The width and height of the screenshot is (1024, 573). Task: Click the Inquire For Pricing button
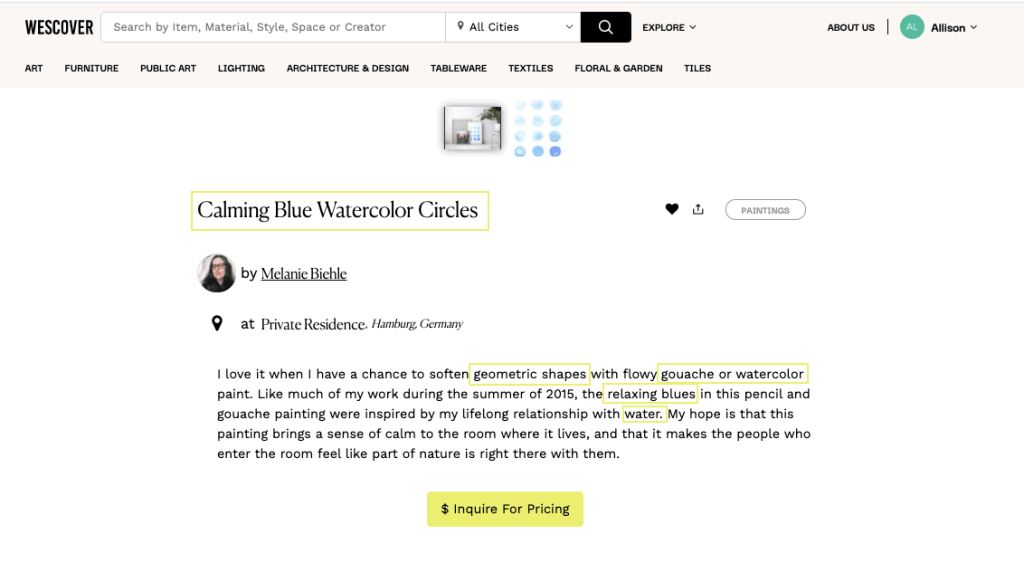pyautogui.click(x=505, y=509)
